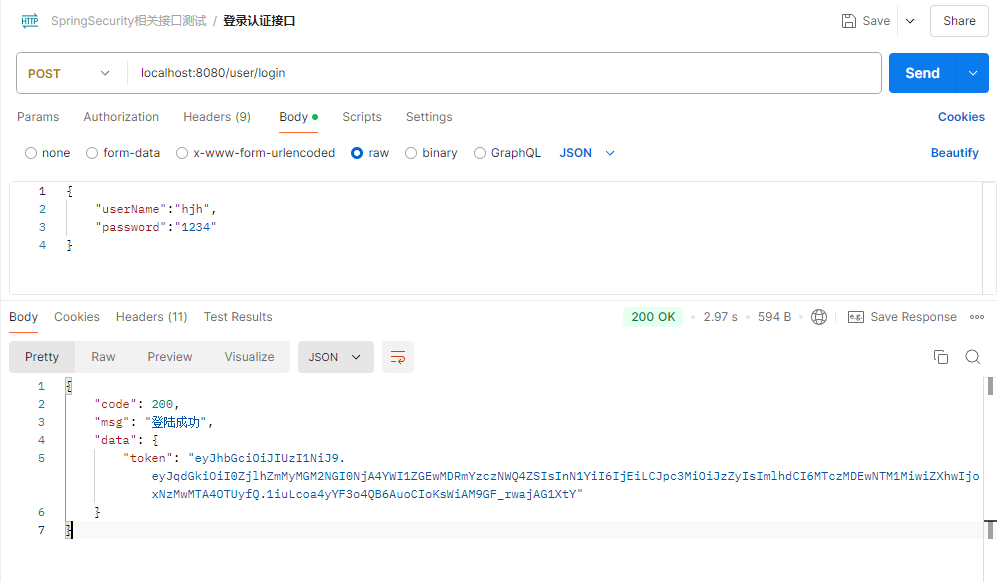Viewport: 998px width, 582px height.
Task: Click the network globe icon
Action: (819, 317)
